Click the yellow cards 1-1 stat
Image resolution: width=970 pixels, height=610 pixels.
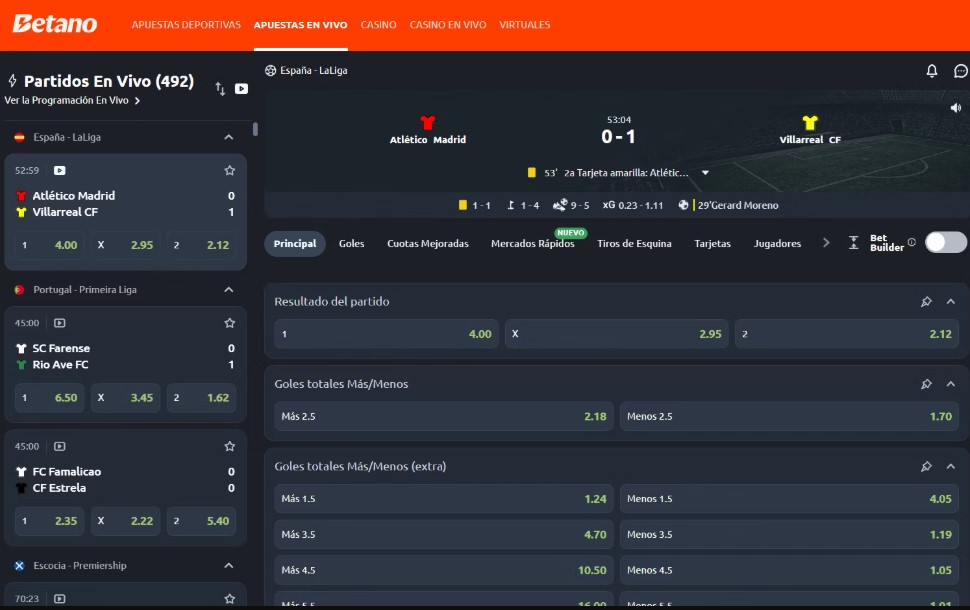coord(474,205)
